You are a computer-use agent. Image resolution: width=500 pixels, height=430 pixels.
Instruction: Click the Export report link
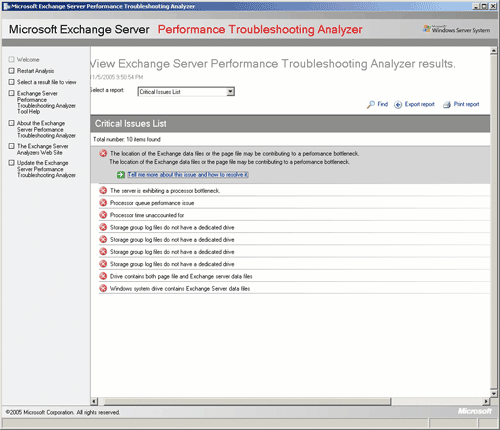pyautogui.click(x=420, y=104)
